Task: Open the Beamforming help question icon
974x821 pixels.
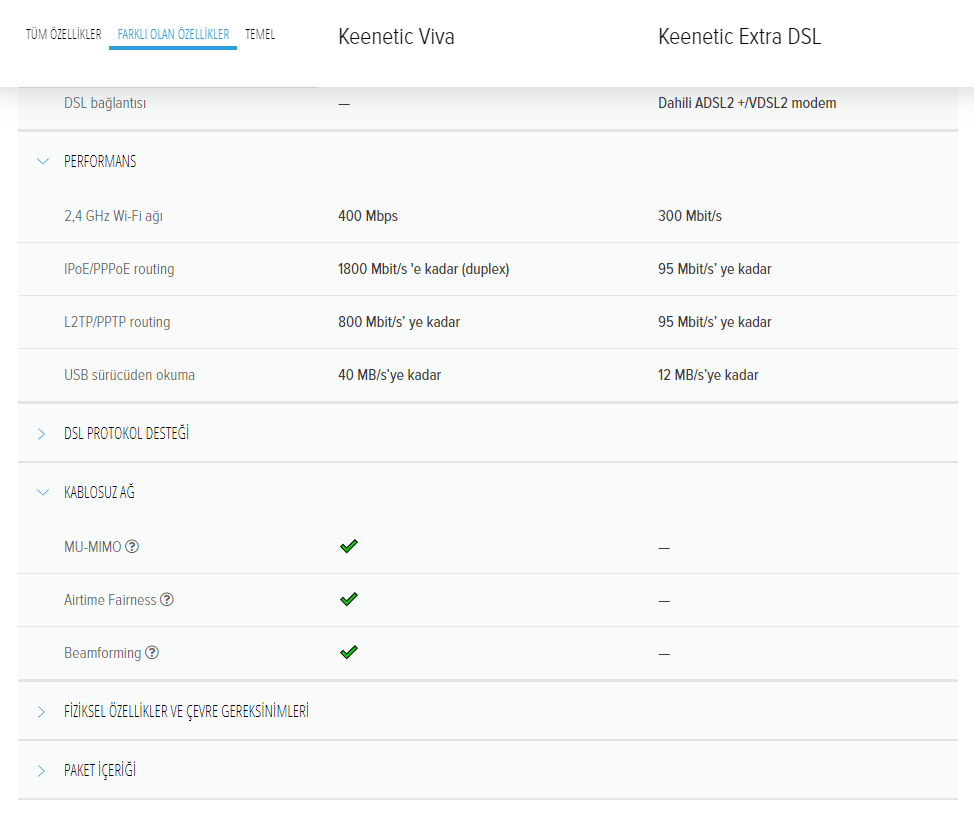Action: point(152,653)
